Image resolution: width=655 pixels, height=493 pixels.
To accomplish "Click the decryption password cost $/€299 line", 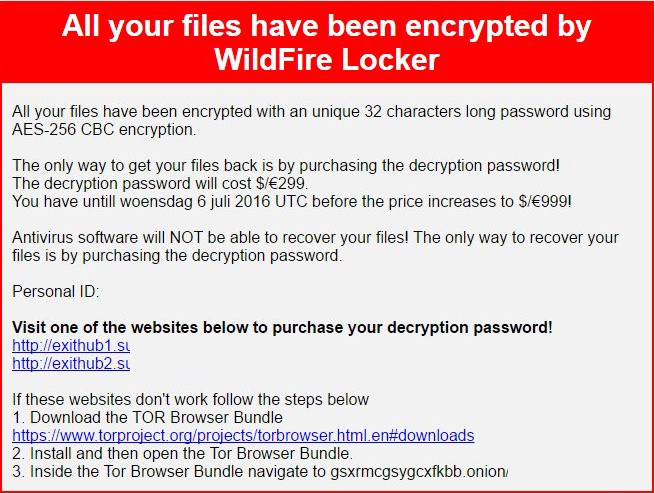I will tap(160, 183).
